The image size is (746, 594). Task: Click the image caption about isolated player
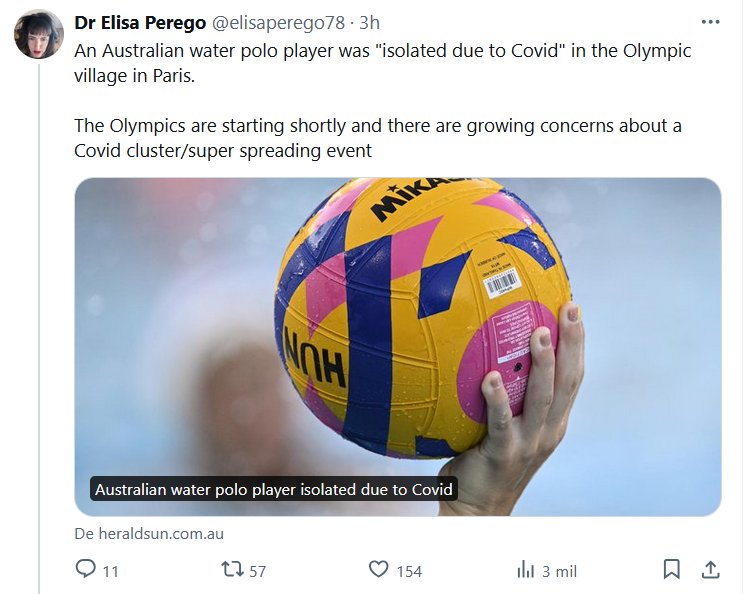(x=273, y=490)
